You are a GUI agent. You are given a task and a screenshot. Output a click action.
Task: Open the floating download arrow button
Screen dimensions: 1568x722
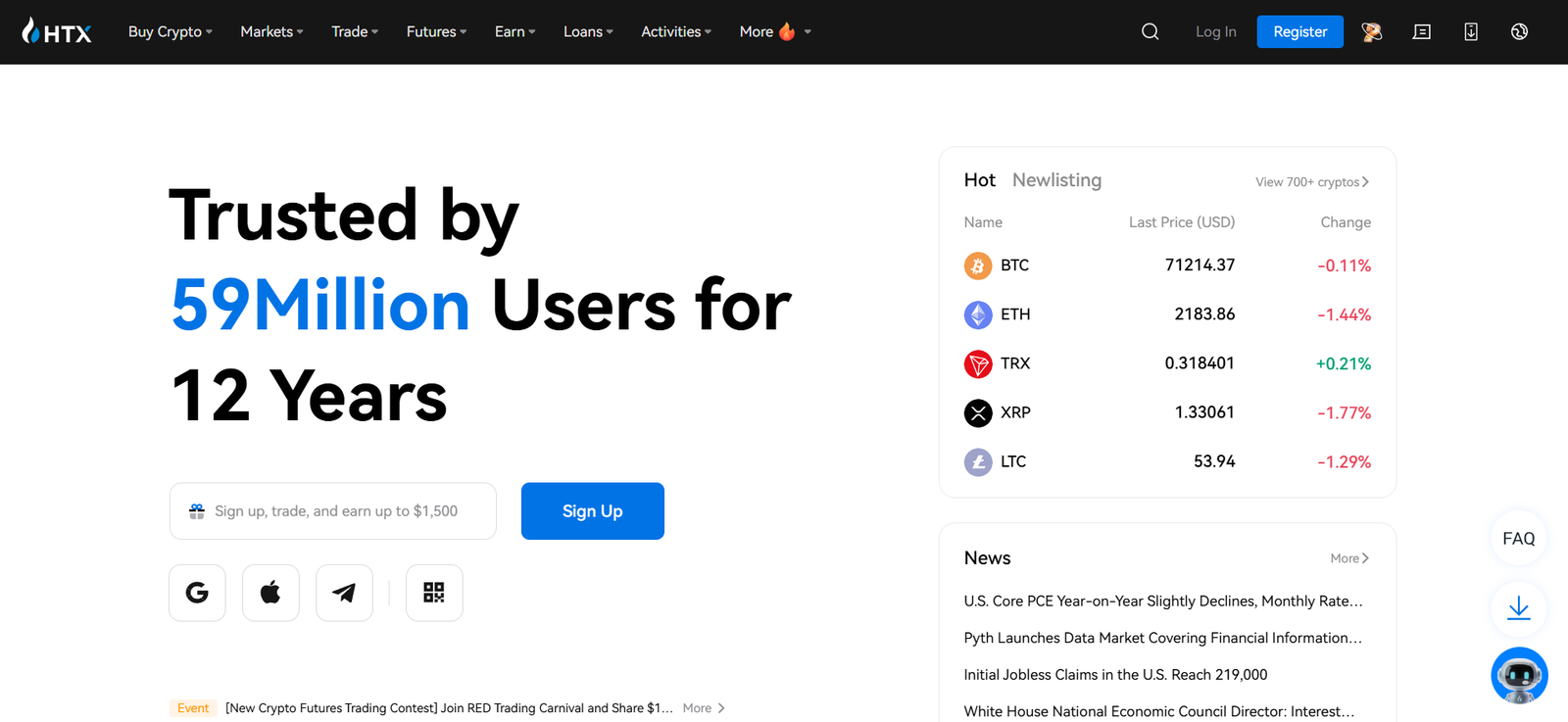coord(1519,608)
